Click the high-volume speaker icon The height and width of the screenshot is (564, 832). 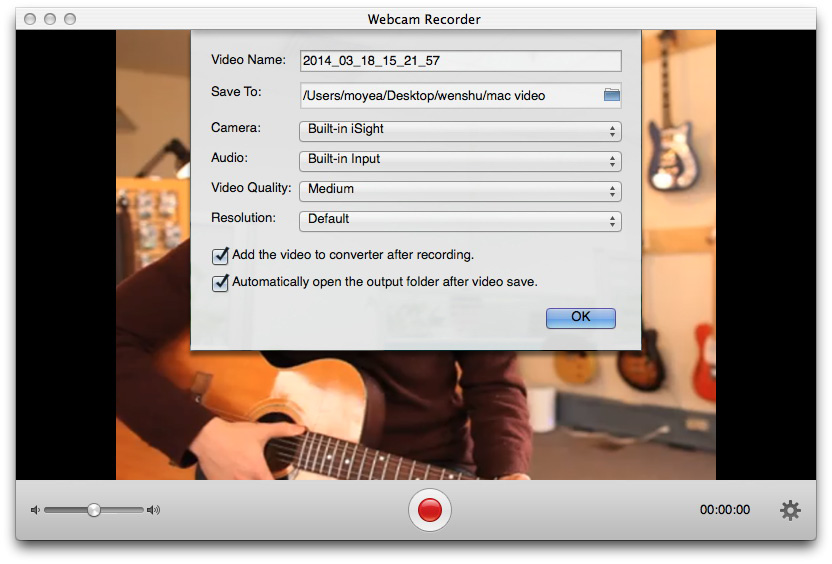pyautogui.click(x=153, y=510)
